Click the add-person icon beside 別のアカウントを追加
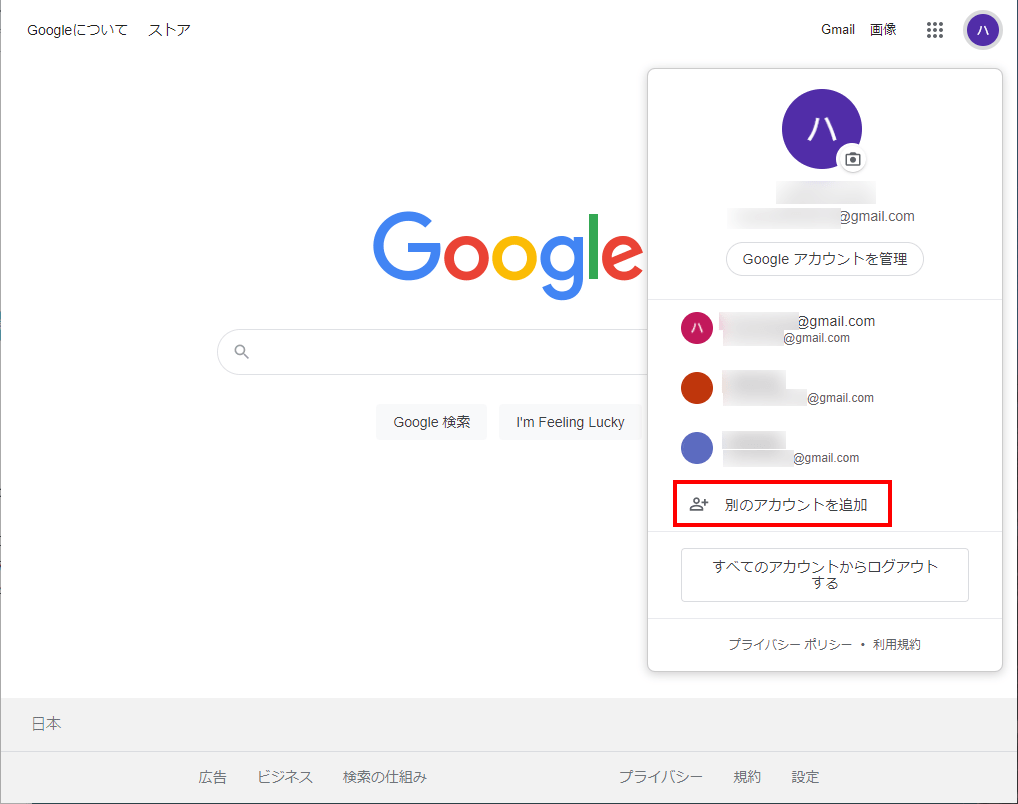 [699, 504]
